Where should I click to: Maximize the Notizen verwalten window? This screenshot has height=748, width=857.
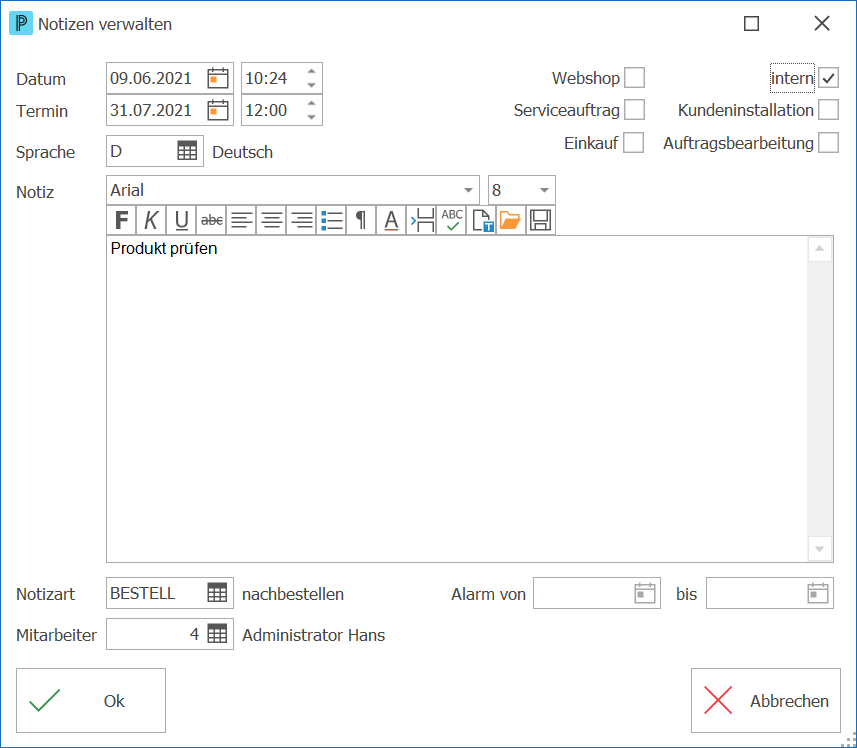click(x=752, y=23)
